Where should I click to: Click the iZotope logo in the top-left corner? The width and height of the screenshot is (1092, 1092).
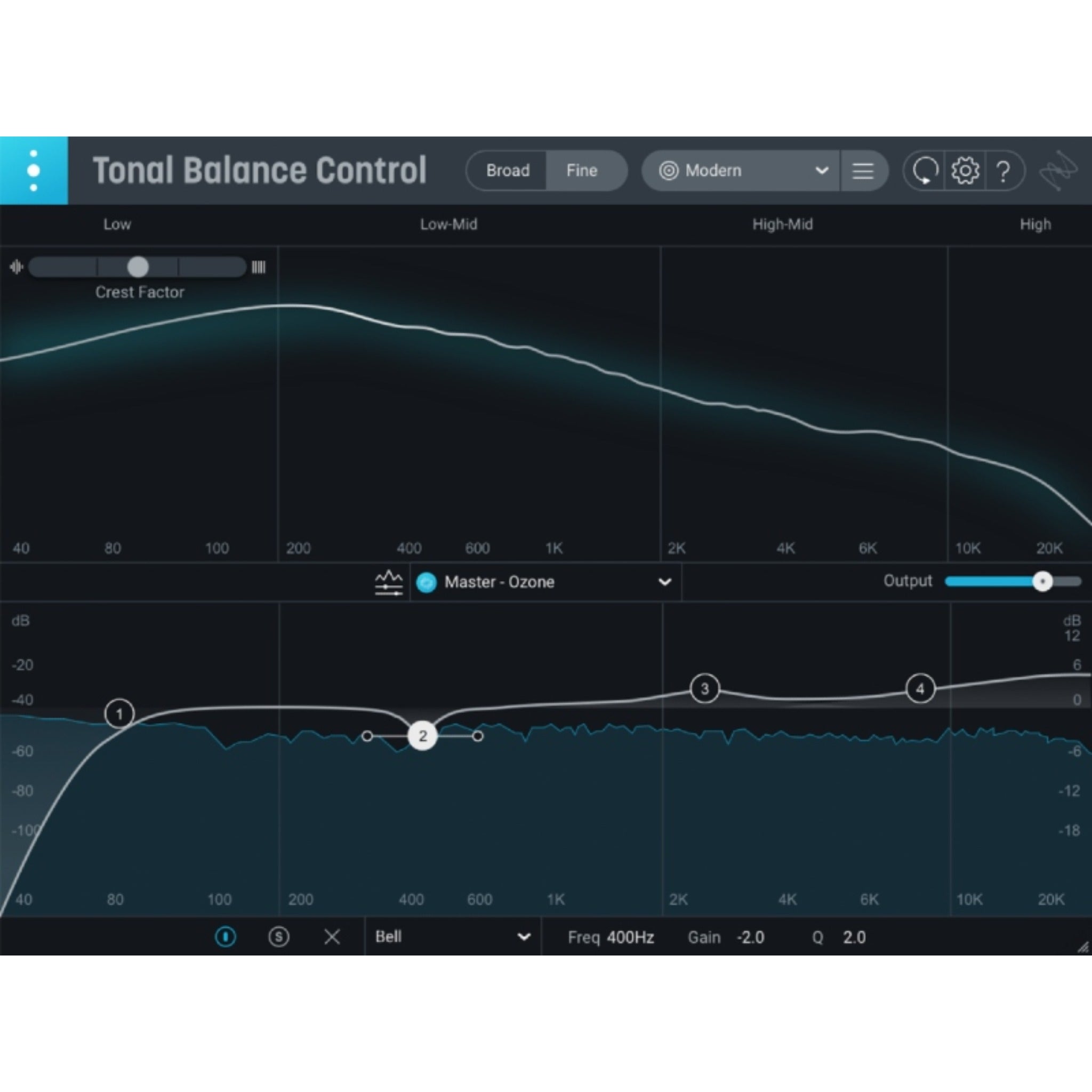[34, 170]
